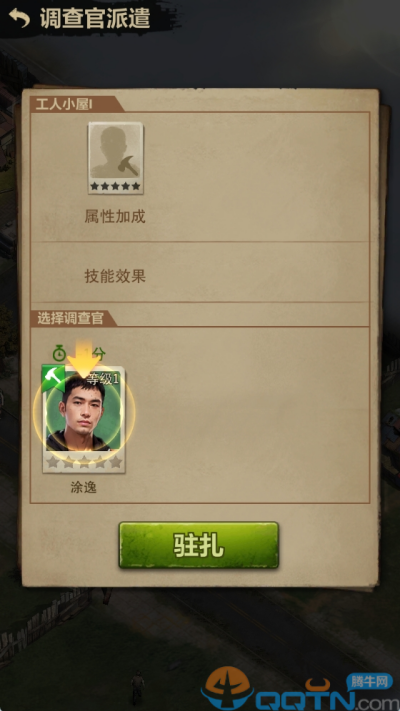Tap the empty investigator silhouette slot

[116, 158]
